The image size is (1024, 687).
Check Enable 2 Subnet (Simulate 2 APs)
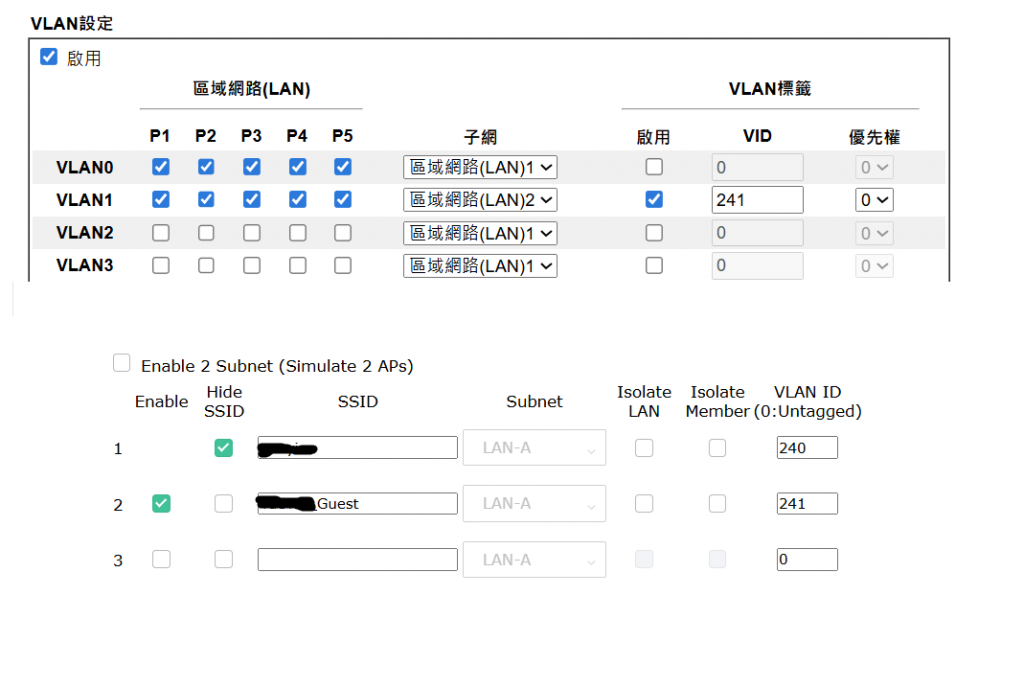point(121,363)
